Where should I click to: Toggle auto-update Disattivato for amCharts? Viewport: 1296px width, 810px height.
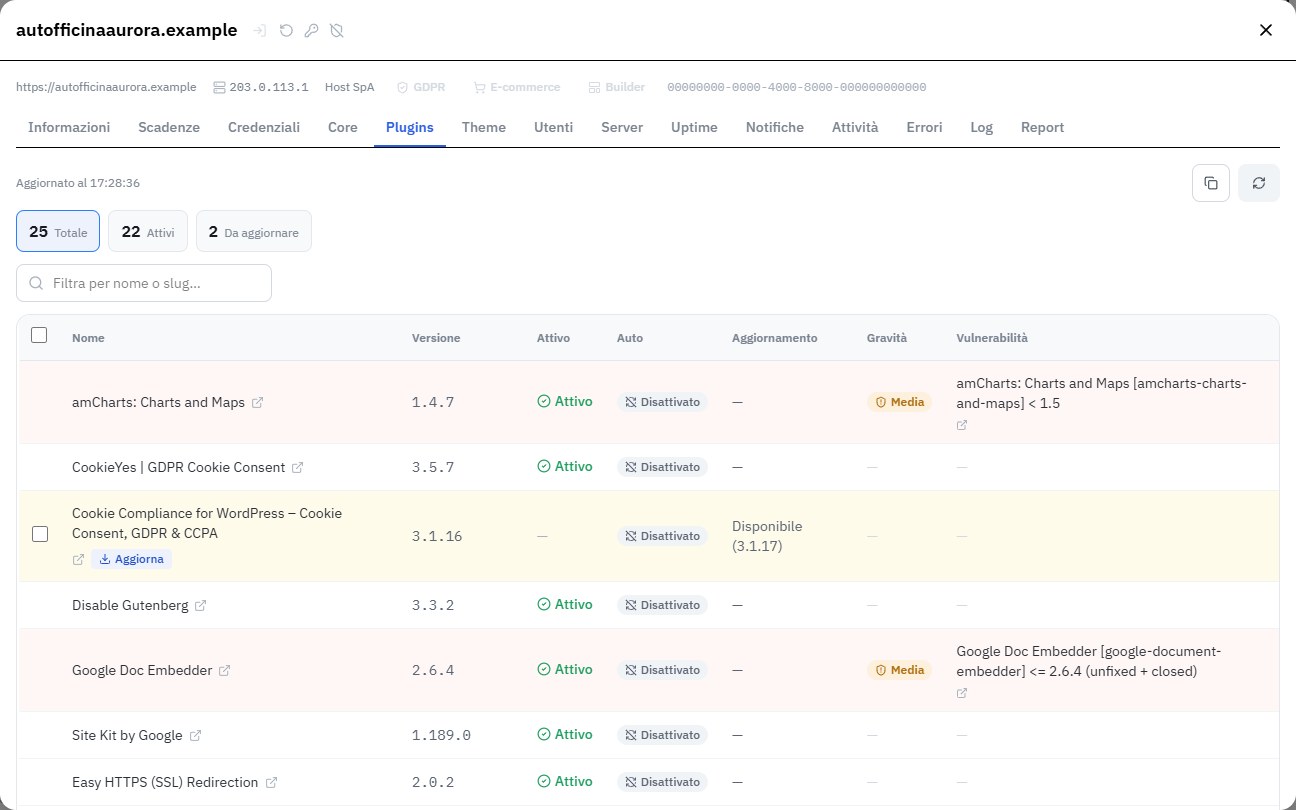point(662,402)
